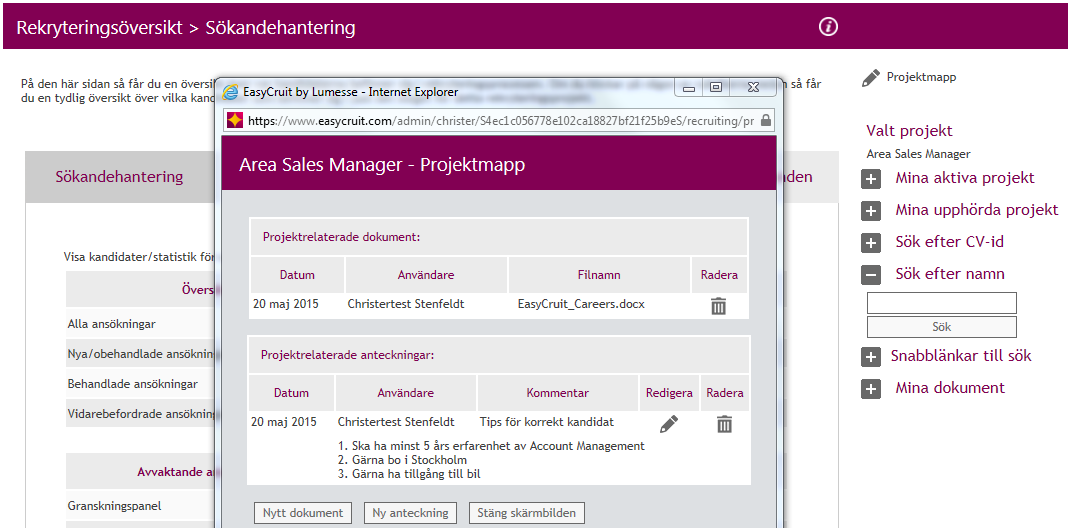Screen dimensions: 1068x528
Task: Expand Mina dokument section
Action: 870,388
